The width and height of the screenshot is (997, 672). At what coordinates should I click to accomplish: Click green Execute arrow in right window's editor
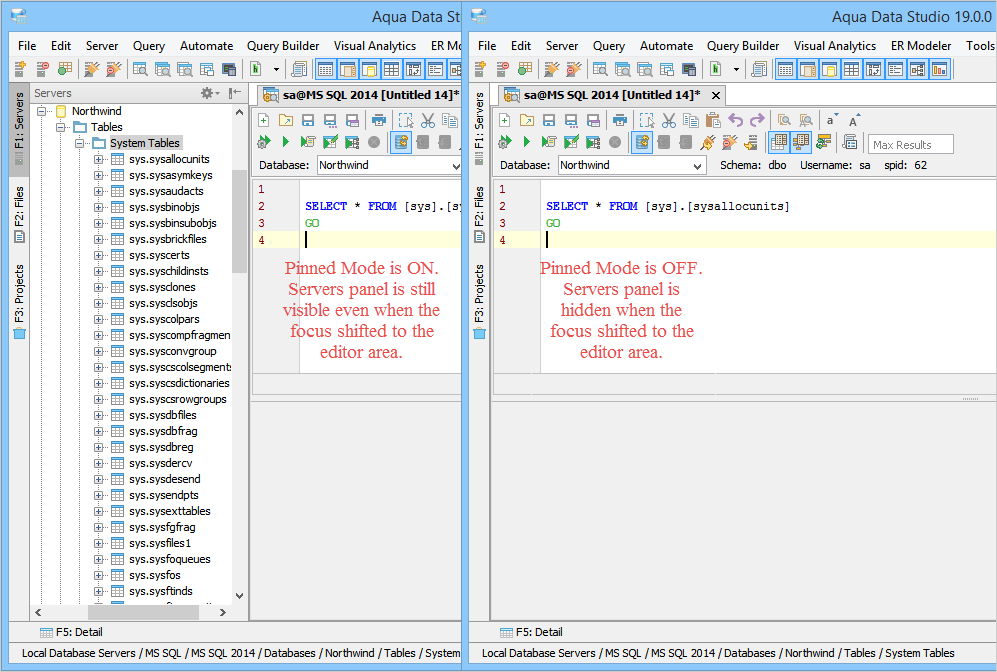point(526,142)
